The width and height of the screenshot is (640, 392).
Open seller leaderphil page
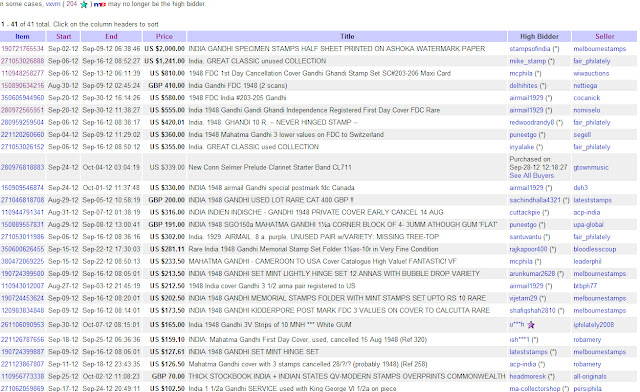click(587, 261)
